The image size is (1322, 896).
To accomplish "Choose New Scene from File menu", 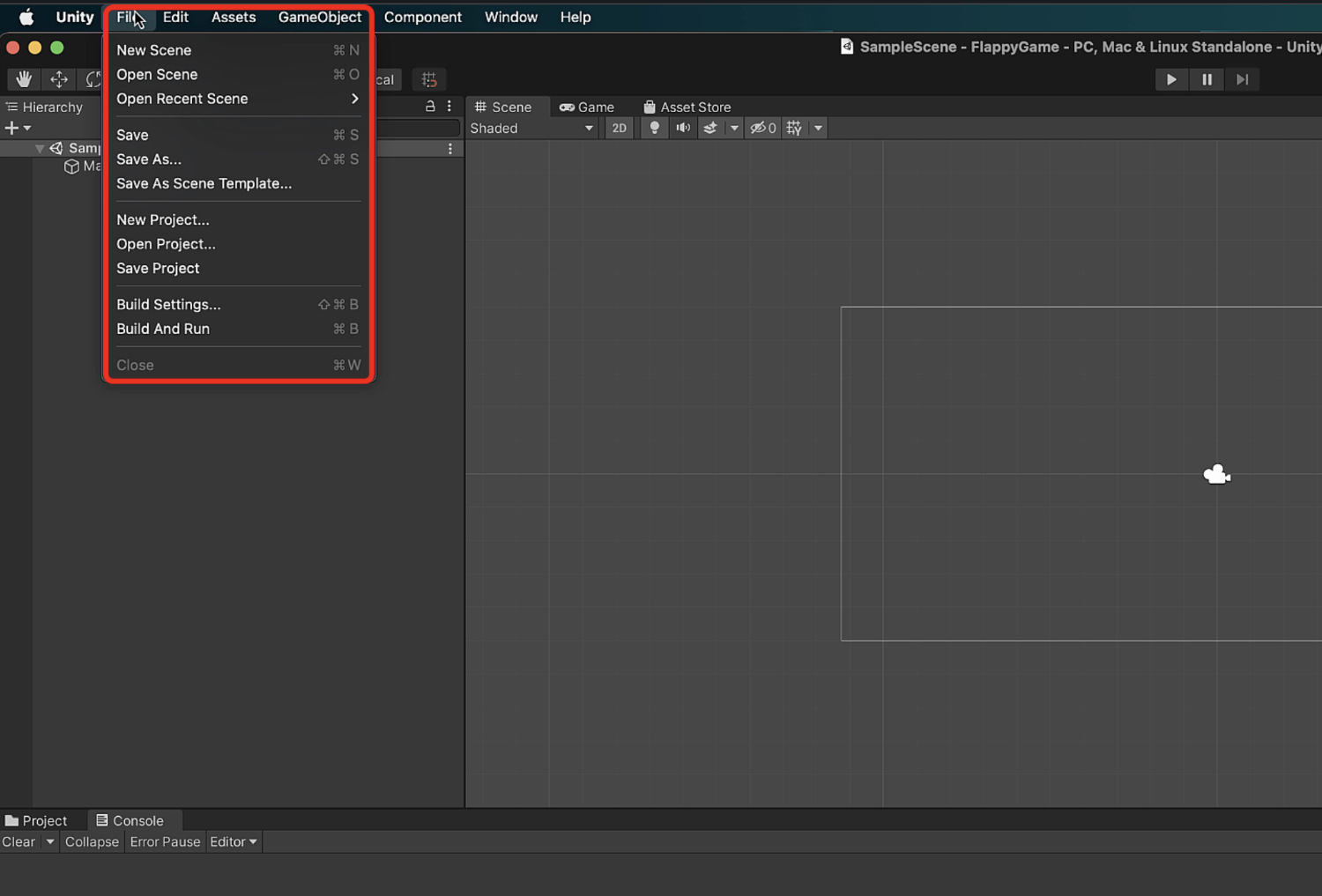I will pos(238,50).
